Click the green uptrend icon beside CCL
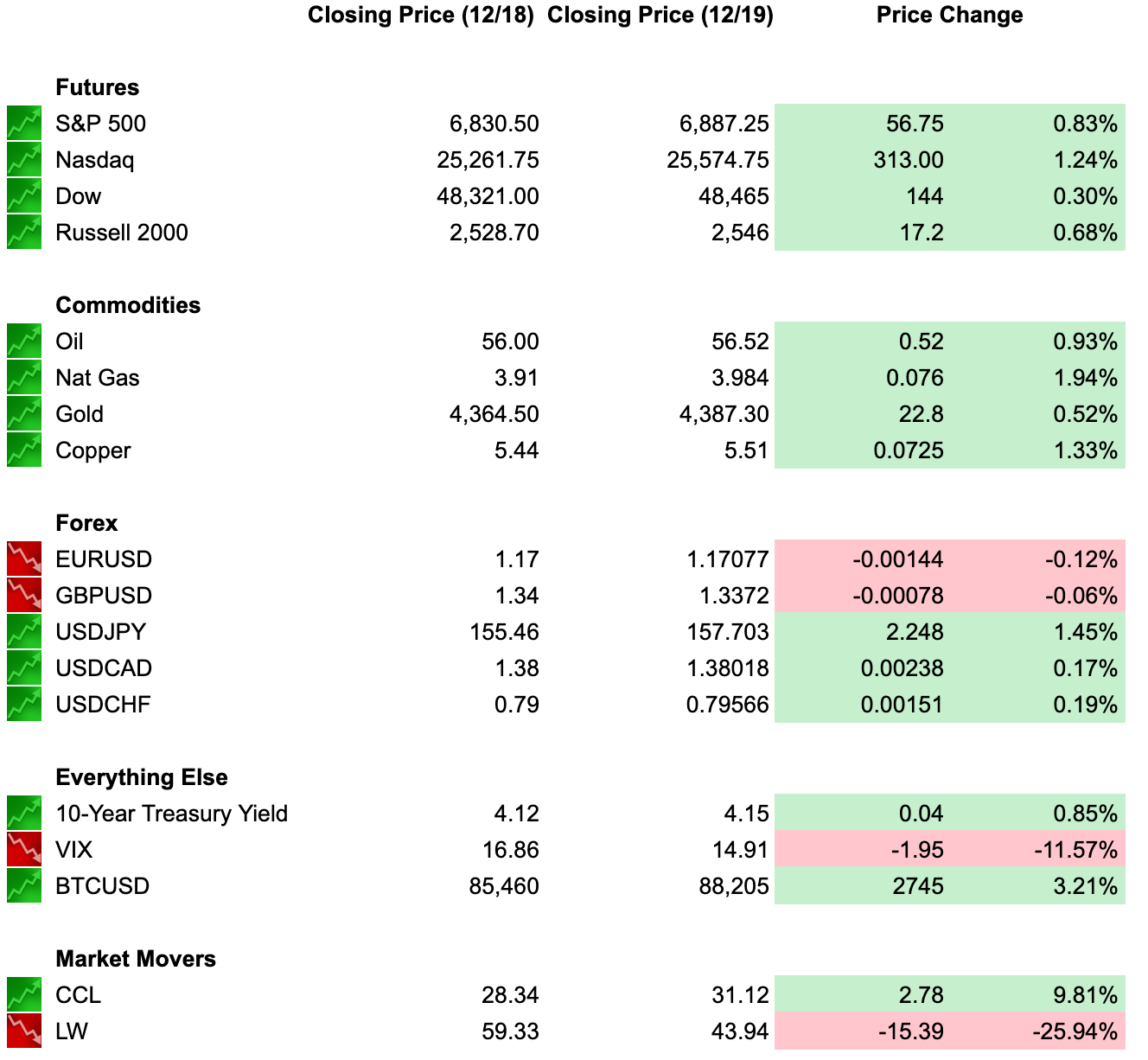Viewport: 1148px width, 1060px height. (24, 995)
